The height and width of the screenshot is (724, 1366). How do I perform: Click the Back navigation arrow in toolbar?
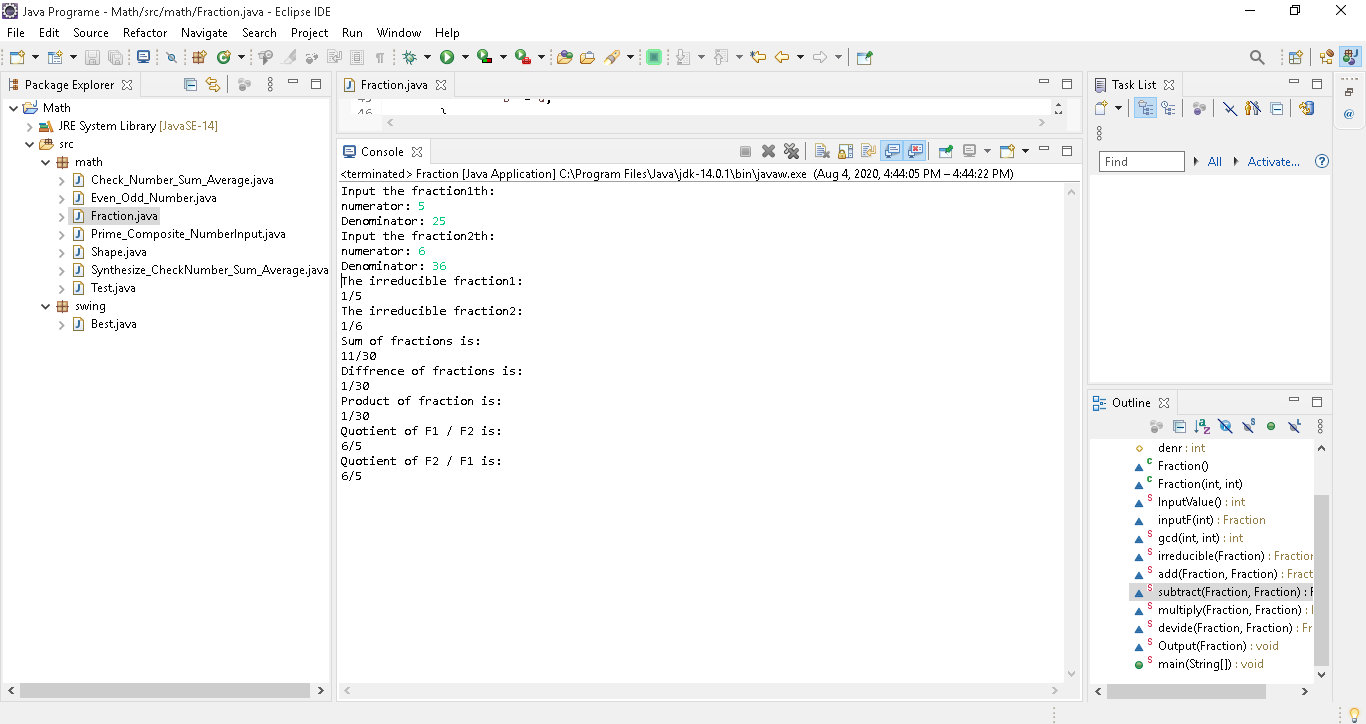(x=782, y=57)
